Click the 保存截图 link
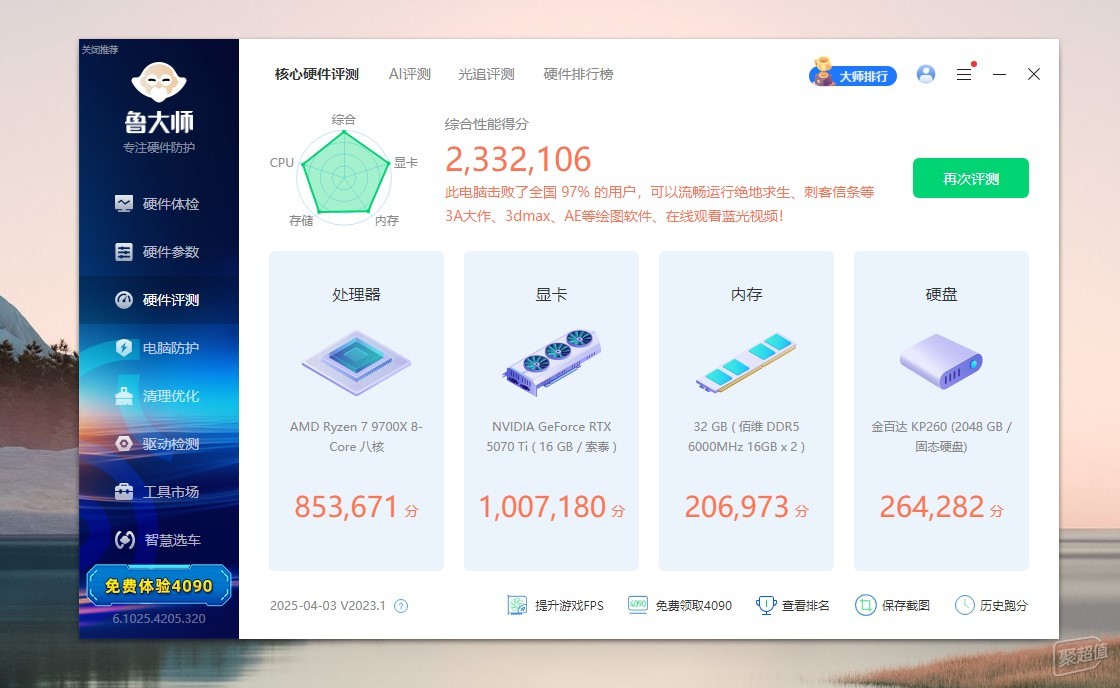The height and width of the screenshot is (688, 1120). (906, 606)
